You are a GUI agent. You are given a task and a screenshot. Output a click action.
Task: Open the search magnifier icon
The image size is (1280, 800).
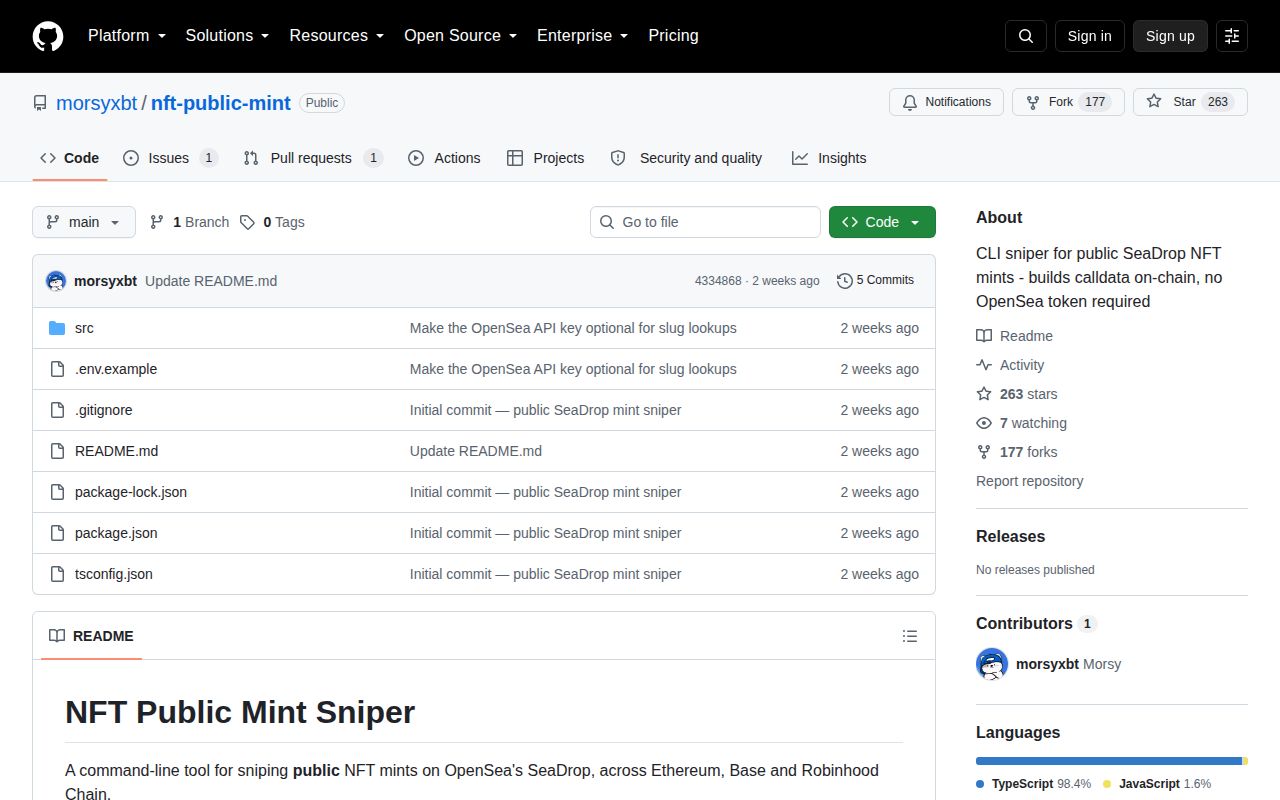pos(1026,36)
